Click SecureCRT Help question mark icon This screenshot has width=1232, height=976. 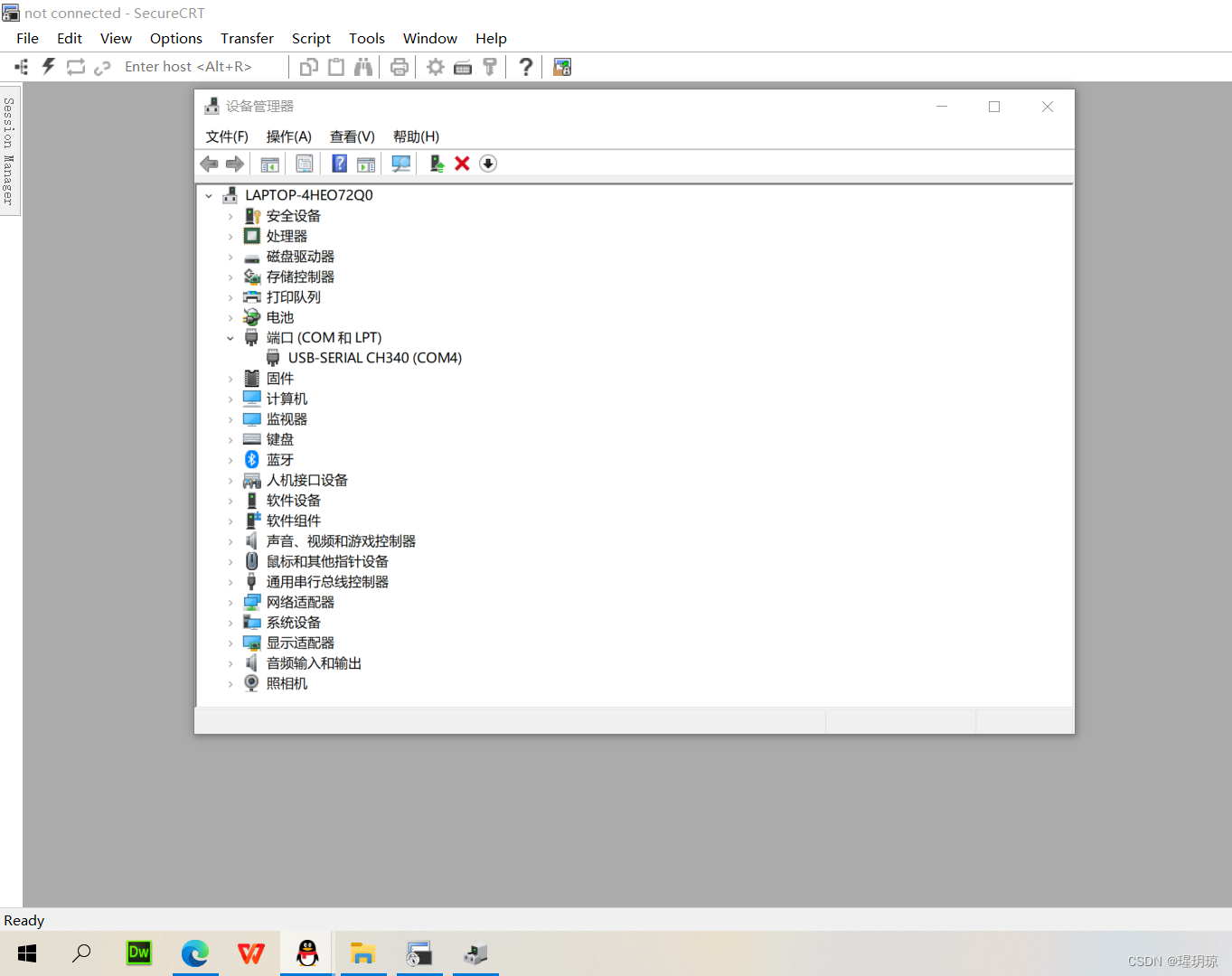526,67
